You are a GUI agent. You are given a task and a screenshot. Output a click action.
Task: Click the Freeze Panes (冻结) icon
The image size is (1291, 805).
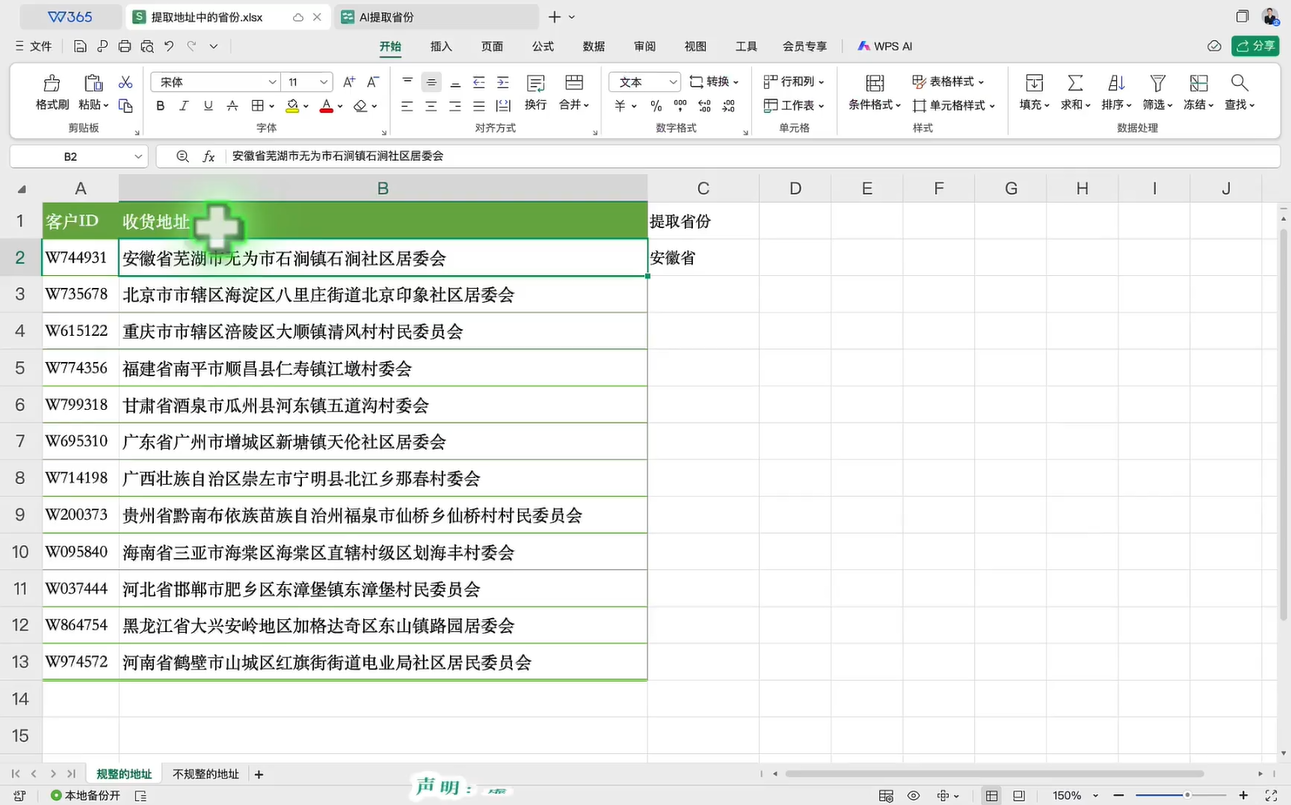[1198, 83]
